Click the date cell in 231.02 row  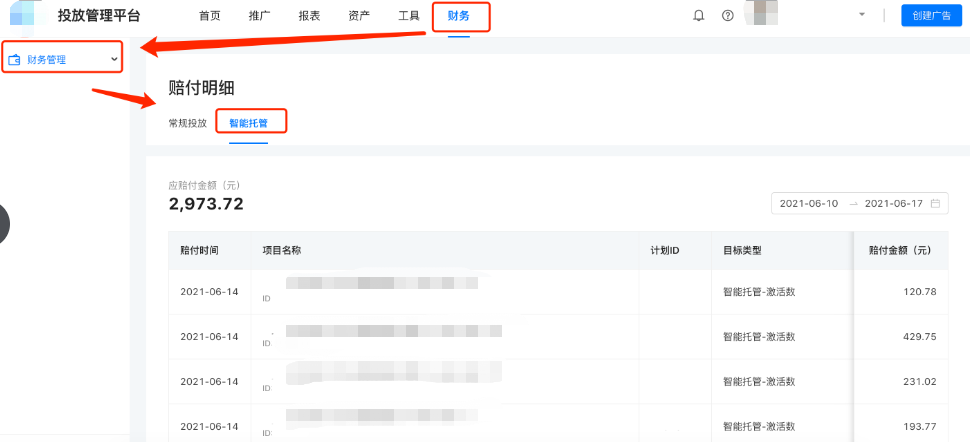209,381
